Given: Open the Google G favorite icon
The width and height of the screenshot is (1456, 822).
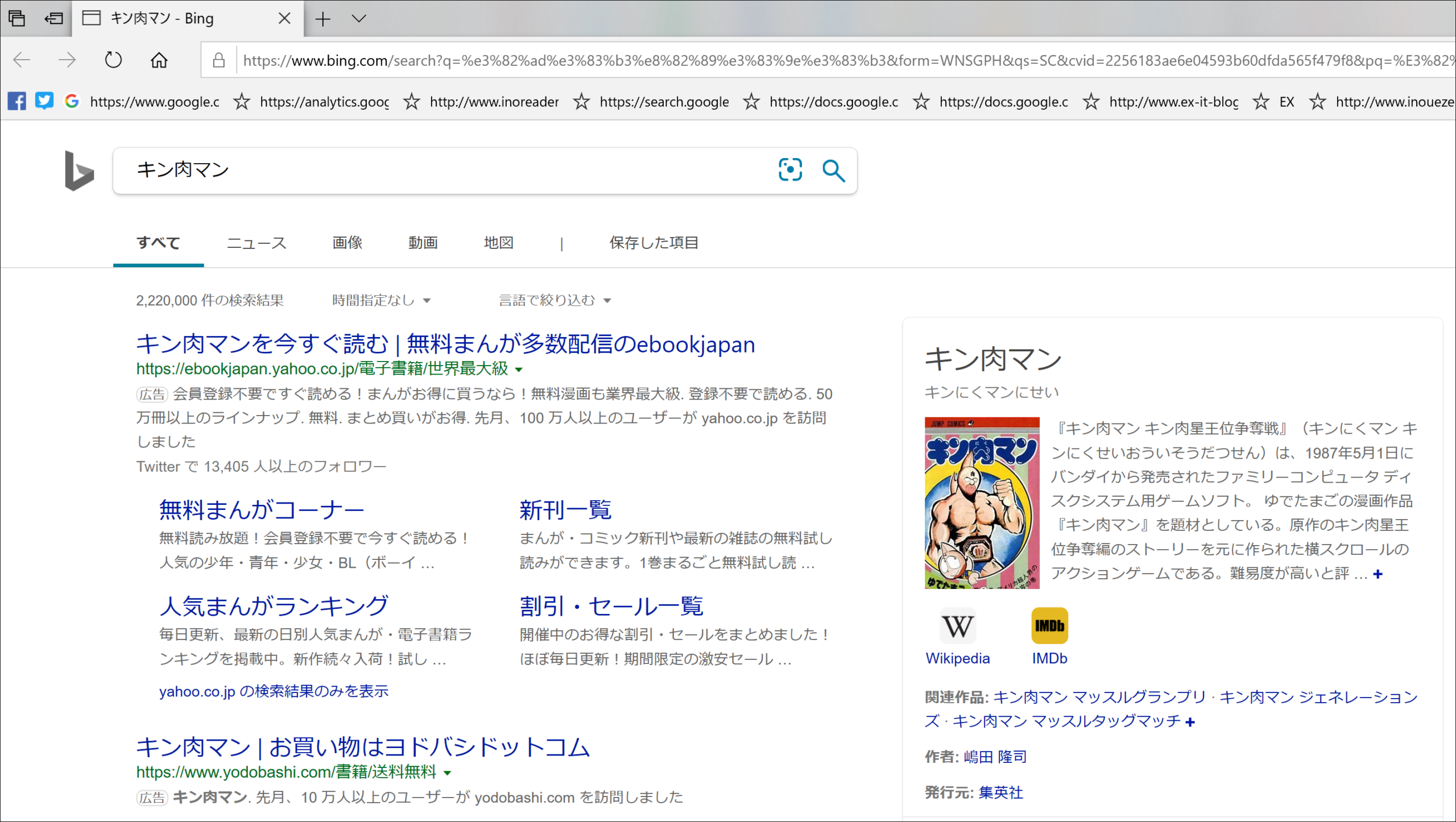Looking at the screenshot, I should coord(72,101).
